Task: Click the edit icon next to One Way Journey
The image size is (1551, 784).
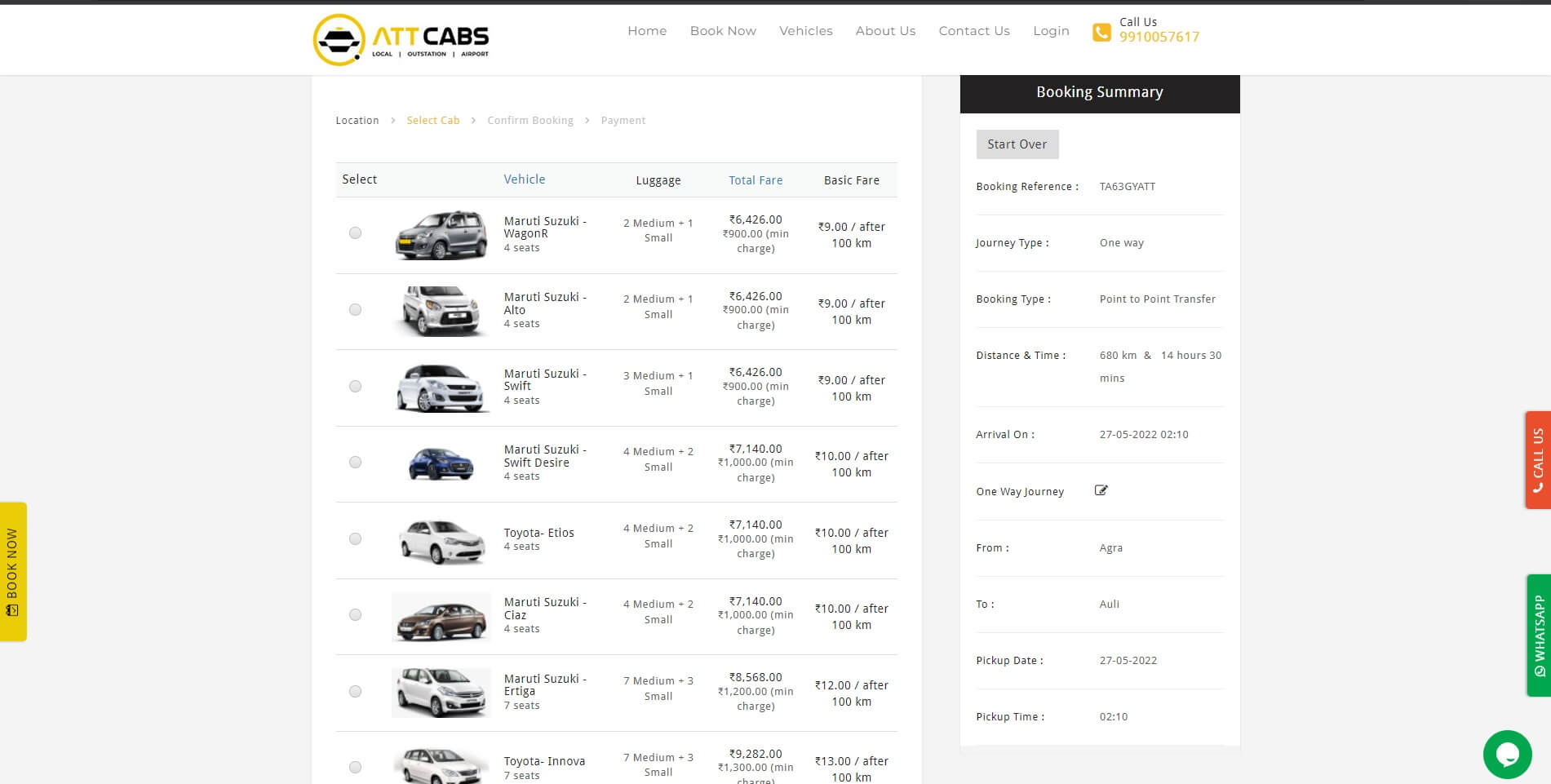Action: (x=1101, y=490)
